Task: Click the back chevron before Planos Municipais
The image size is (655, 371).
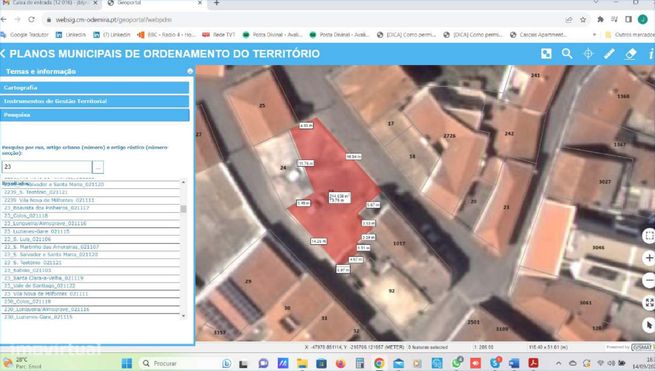Action: pyautogui.click(x=3, y=53)
